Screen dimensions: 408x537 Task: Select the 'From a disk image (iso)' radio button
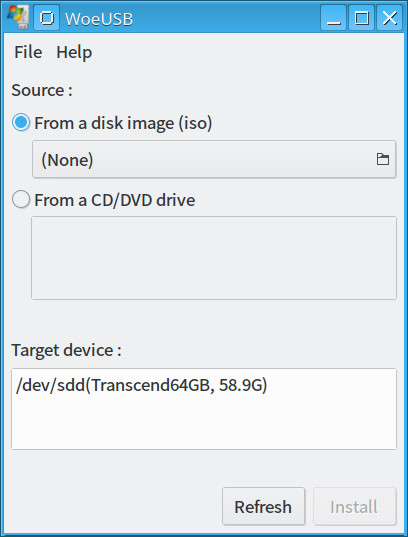point(21,123)
